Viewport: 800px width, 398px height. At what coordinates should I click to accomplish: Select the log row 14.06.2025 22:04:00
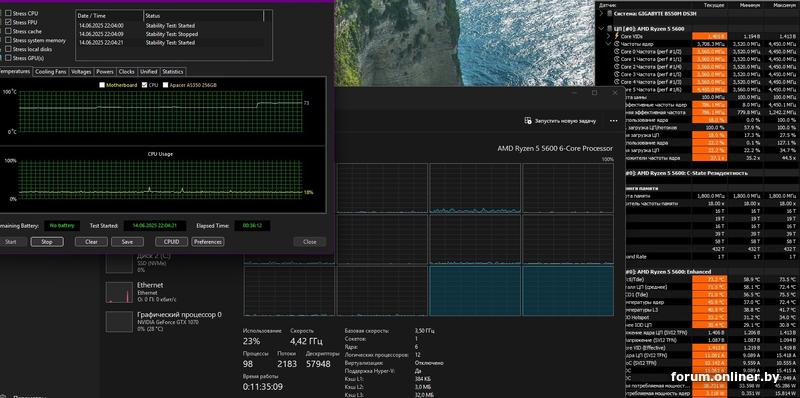click(x=170, y=26)
